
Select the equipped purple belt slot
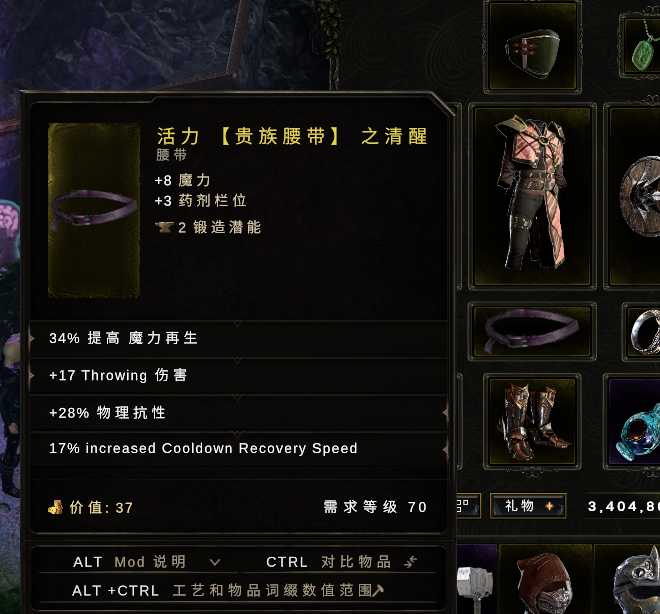pos(532,331)
